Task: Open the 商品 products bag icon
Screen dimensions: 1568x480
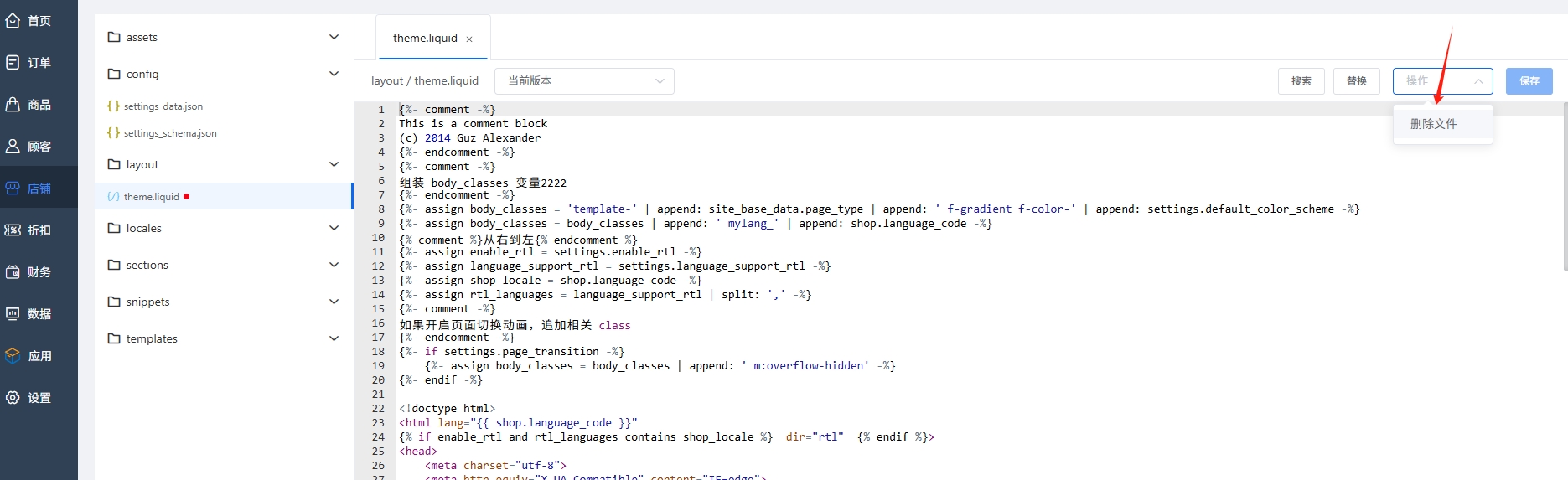Action: coord(13,105)
